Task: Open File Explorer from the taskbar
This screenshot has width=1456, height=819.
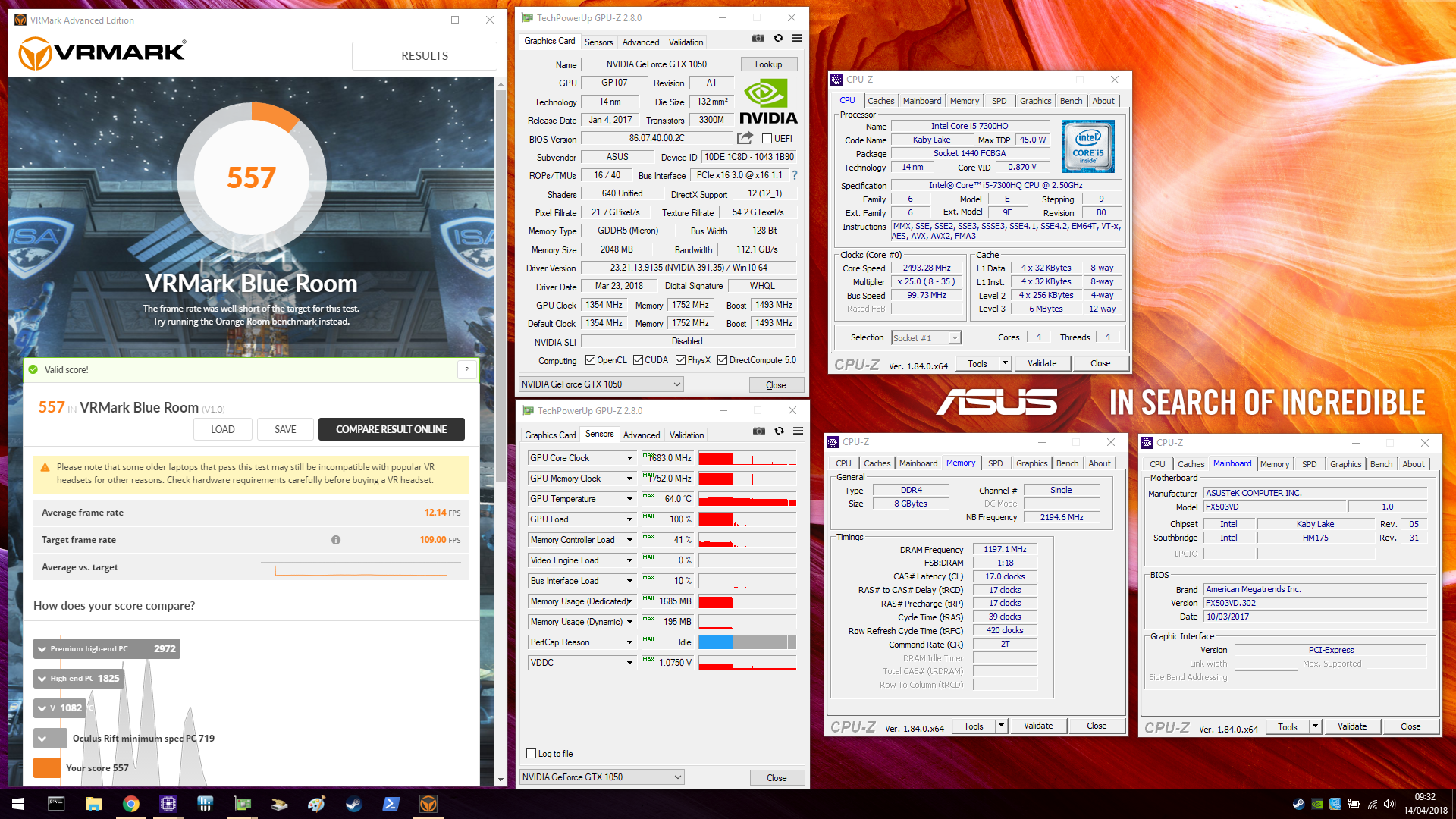Action: pos(93,804)
